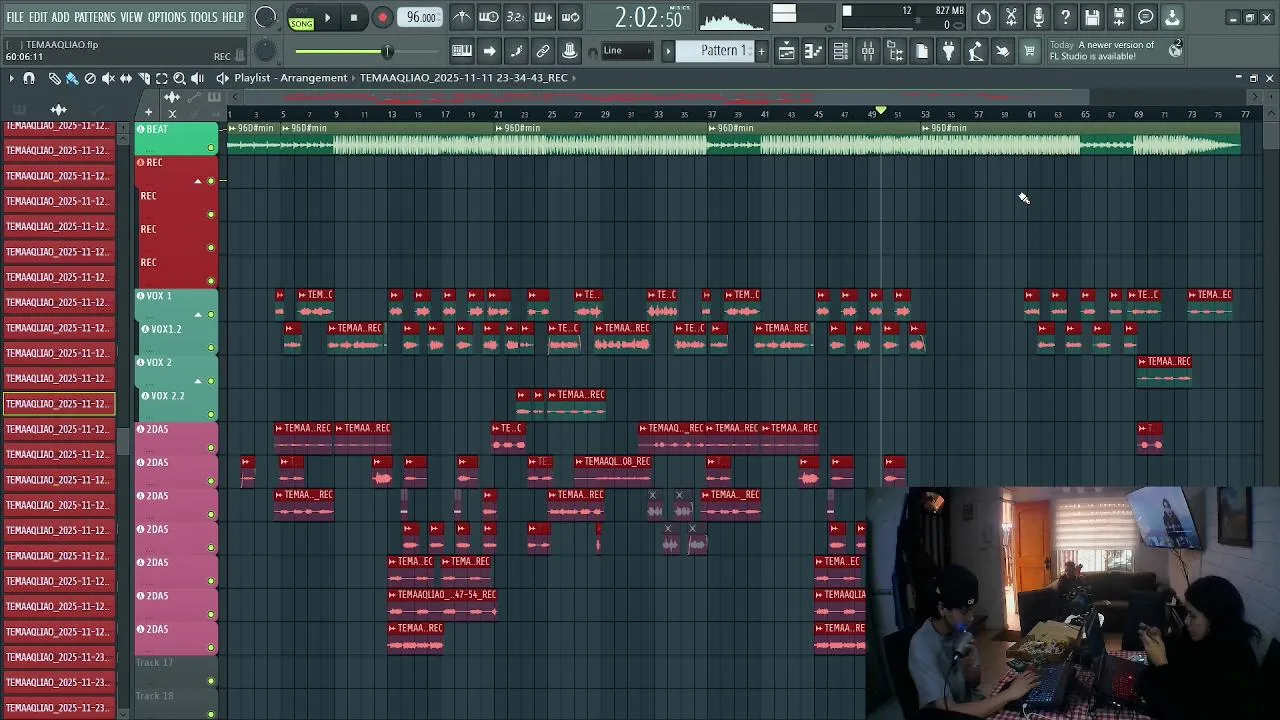This screenshot has height=720, width=1280.
Task: Mute the Track 17 row
Action: (211, 681)
